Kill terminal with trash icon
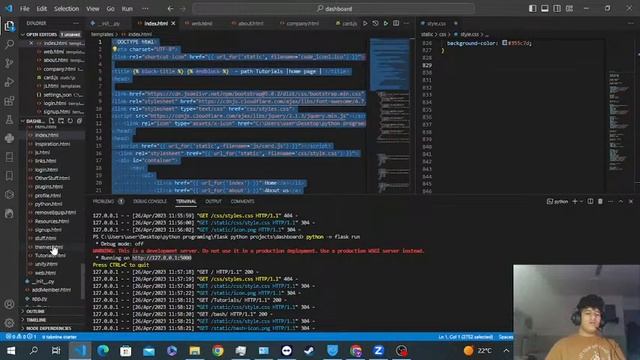This screenshot has height=360, width=640. pyautogui.click(x=600, y=201)
